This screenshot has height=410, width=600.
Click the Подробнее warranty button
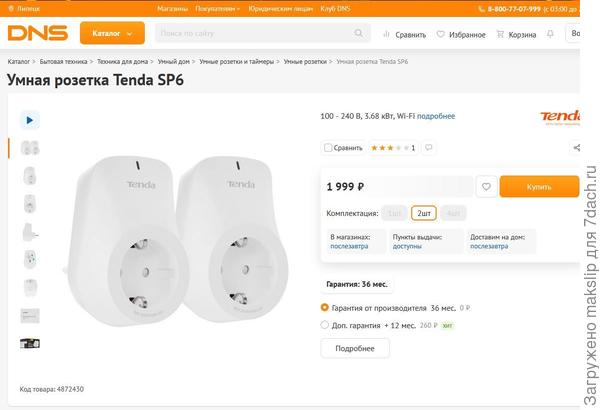point(355,348)
